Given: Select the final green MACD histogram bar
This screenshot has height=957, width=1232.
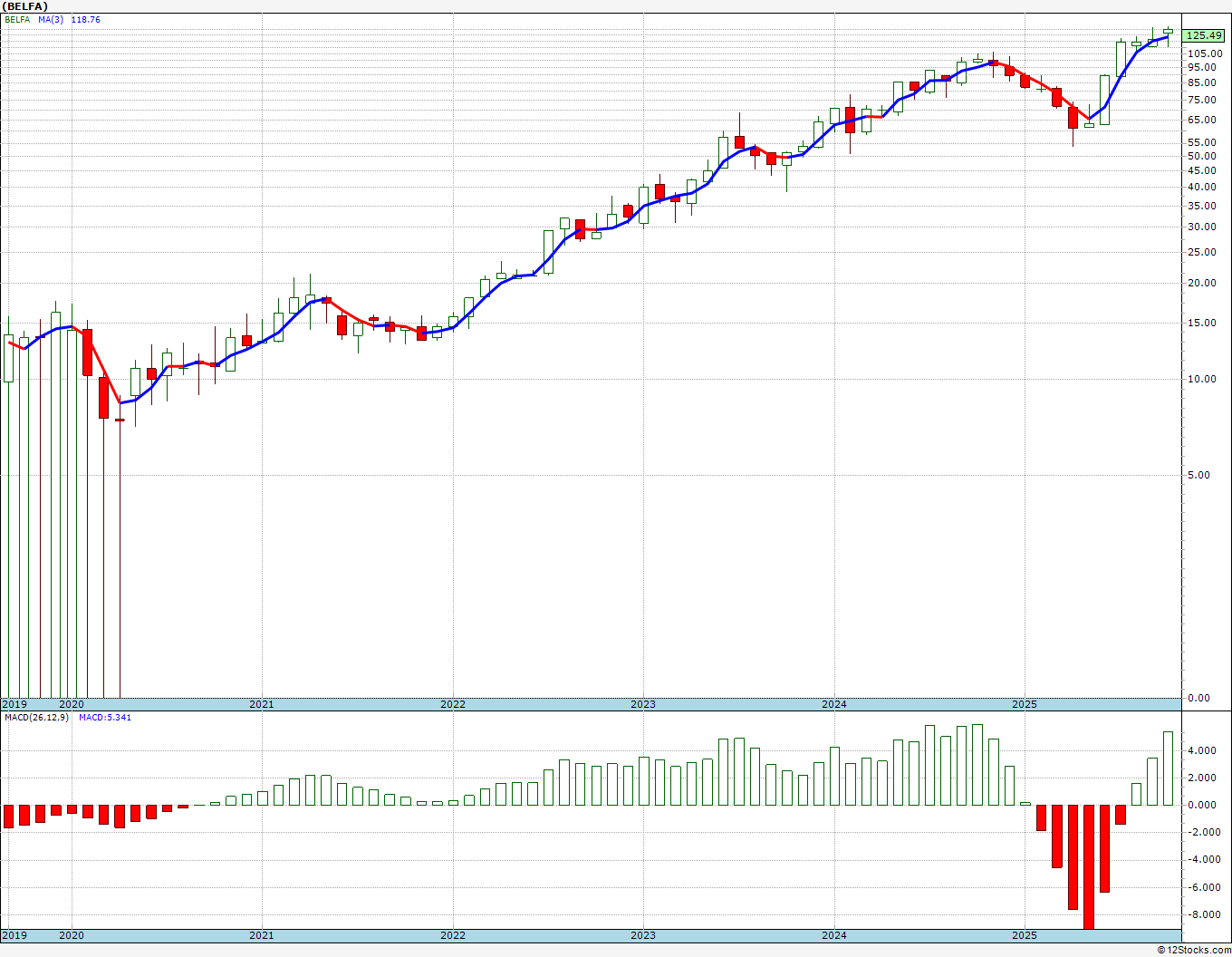Looking at the screenshot, I should tap(1169, 768).
